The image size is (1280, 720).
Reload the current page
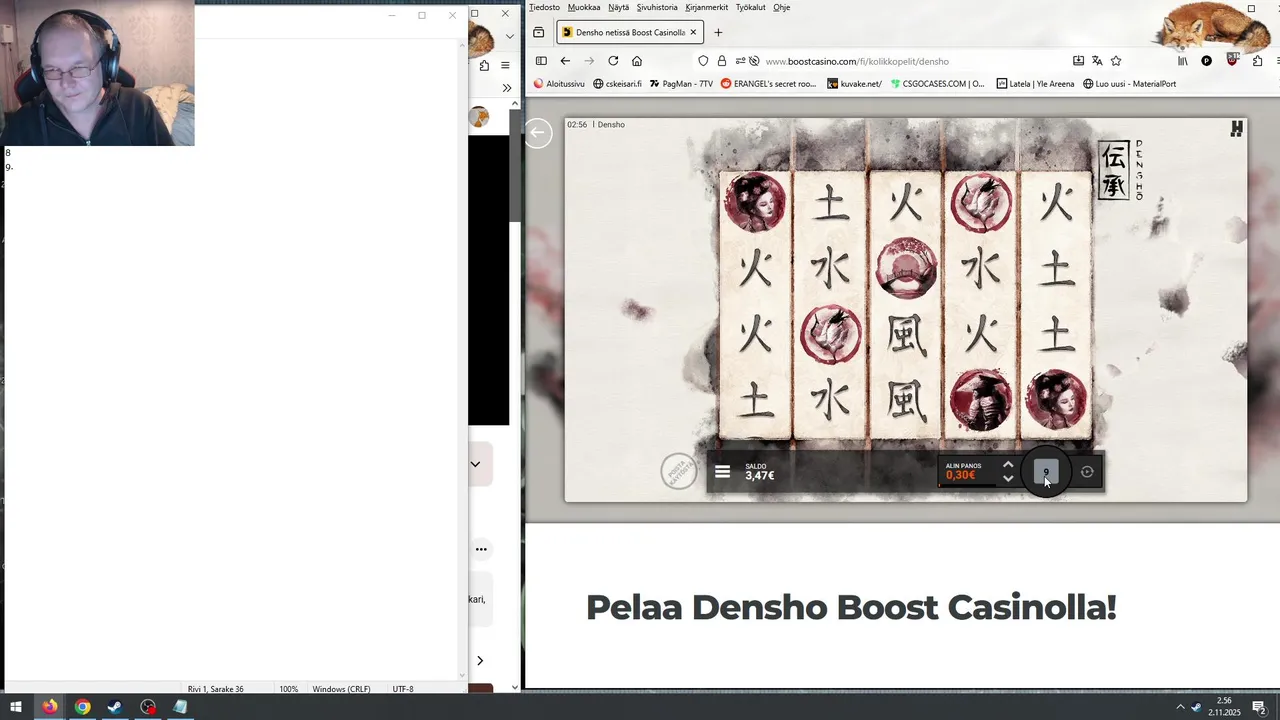point(613,61)
